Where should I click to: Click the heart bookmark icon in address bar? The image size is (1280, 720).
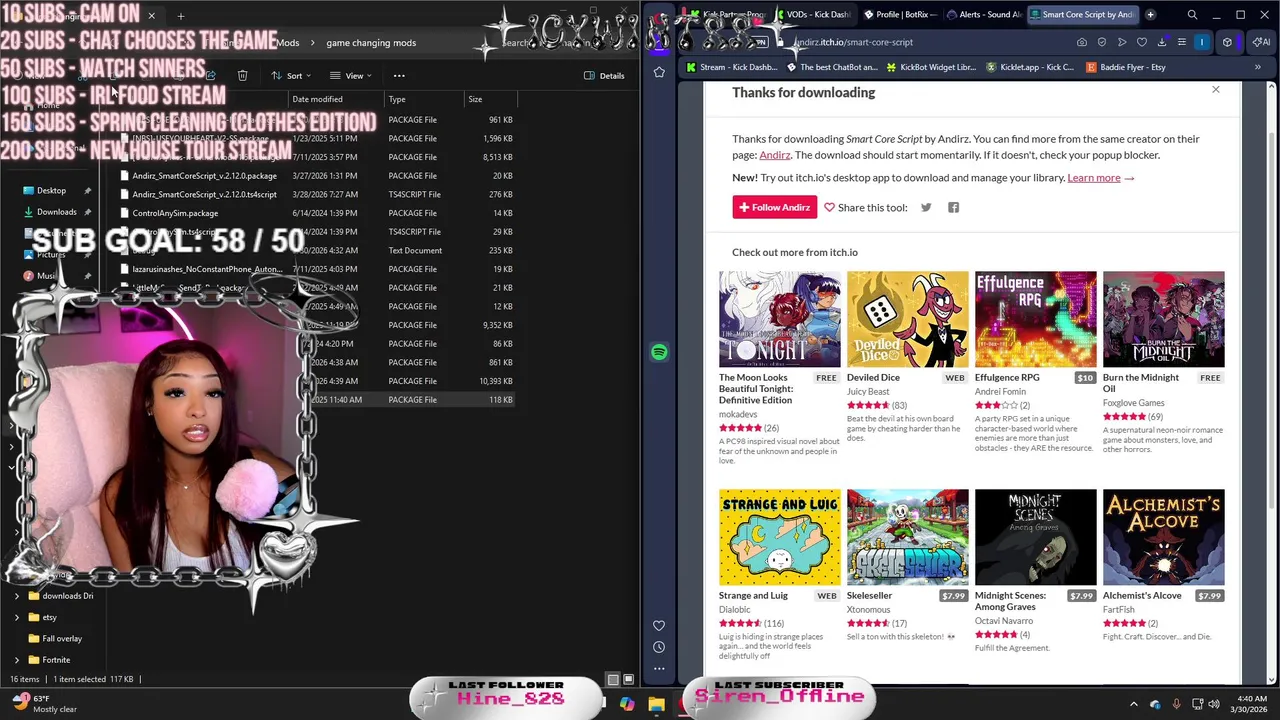(1142, 42)
